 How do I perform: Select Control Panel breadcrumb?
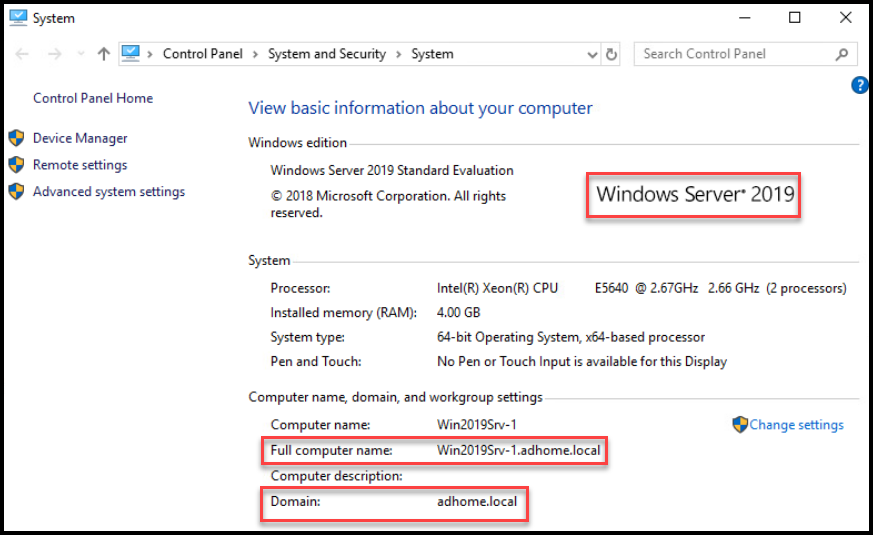[x=203, y=54]
